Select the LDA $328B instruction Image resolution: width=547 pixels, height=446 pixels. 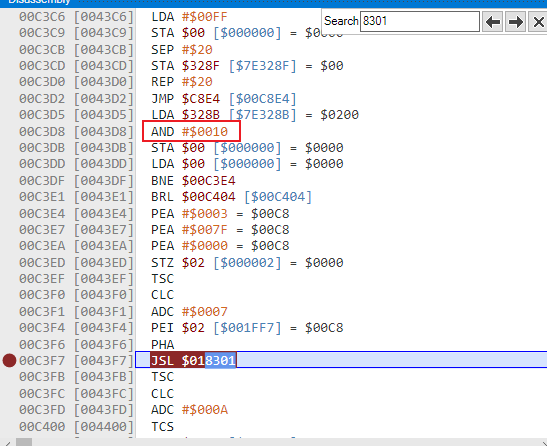[x=255, y=115]
